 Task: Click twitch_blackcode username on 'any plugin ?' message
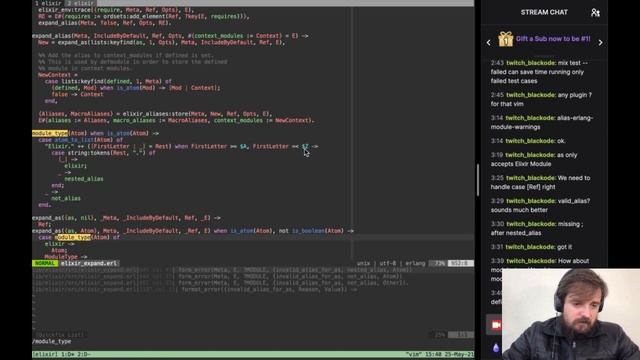point(531,95)
